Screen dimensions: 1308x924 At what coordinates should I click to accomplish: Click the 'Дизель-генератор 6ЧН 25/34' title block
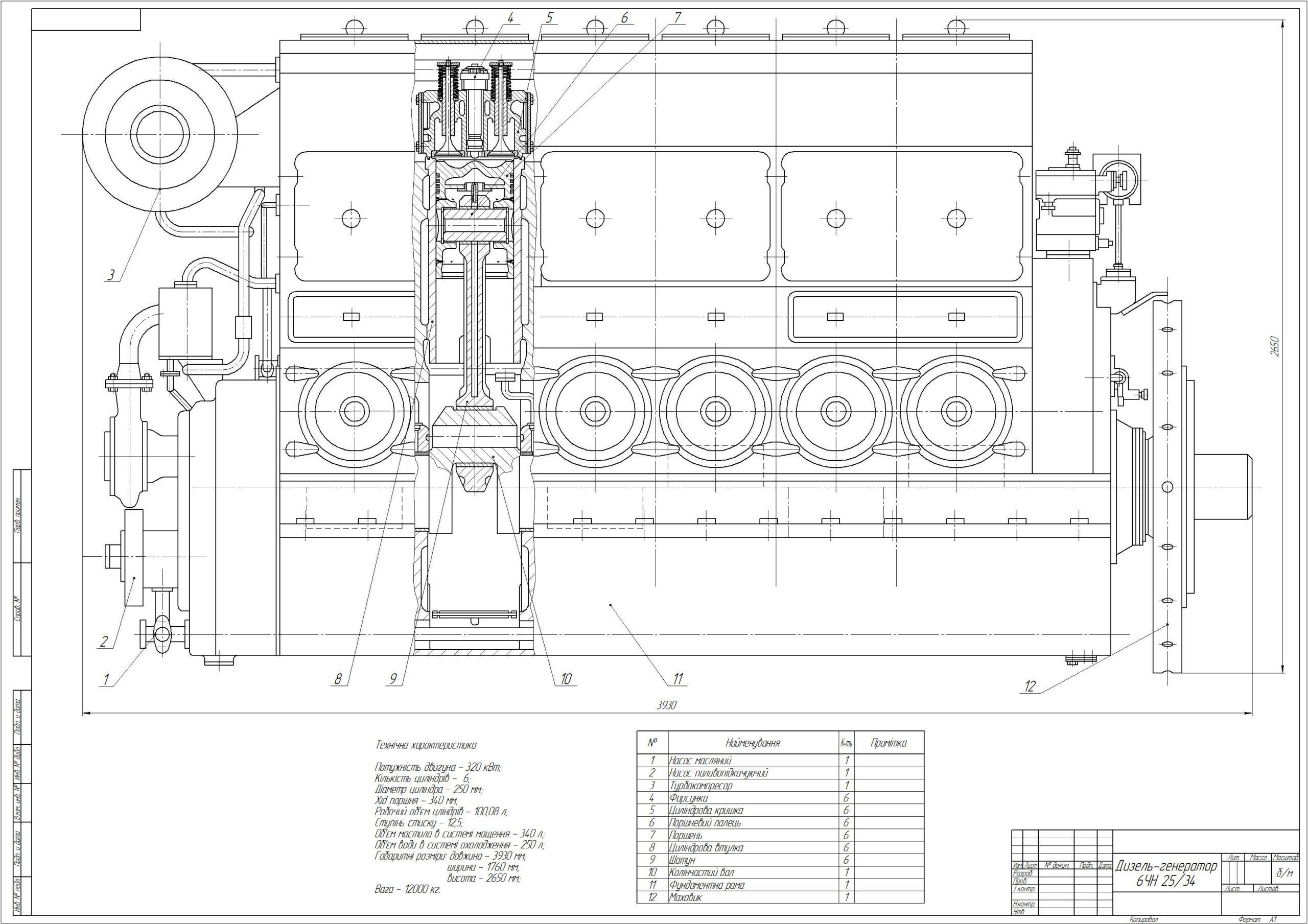[x=1165, y=873]
